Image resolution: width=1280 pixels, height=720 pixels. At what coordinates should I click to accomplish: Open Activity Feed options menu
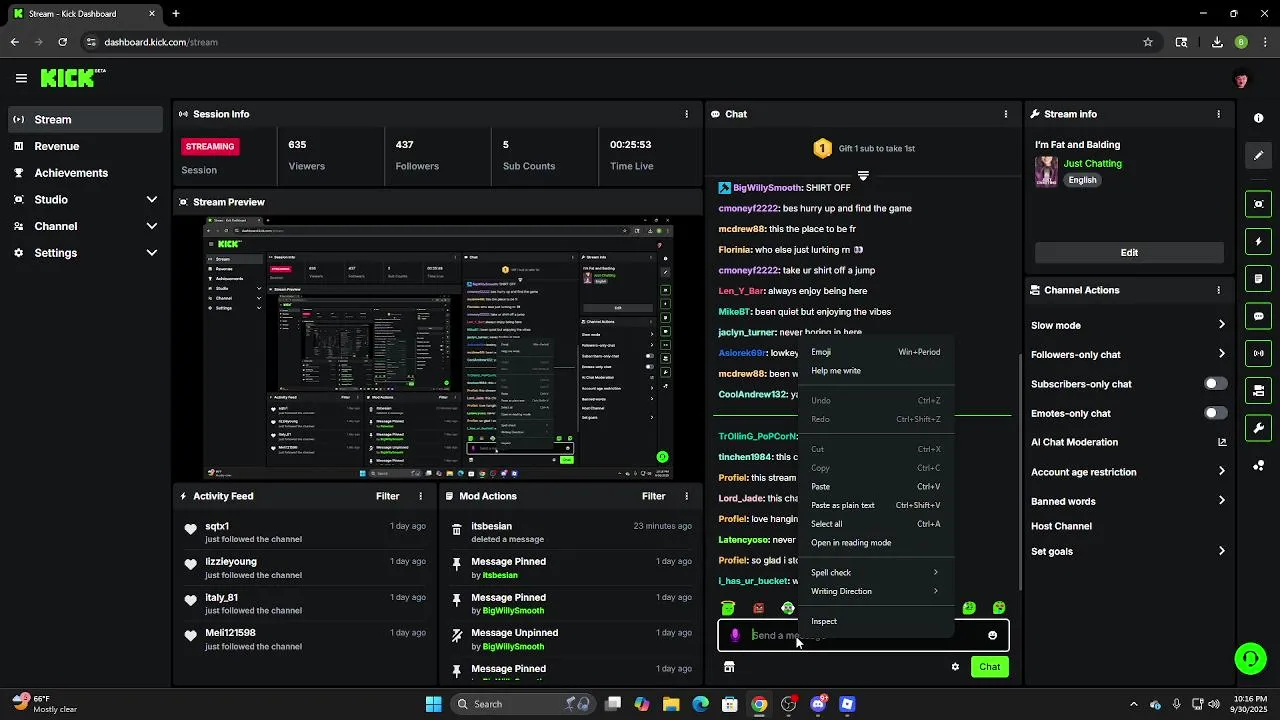(420, 496)
